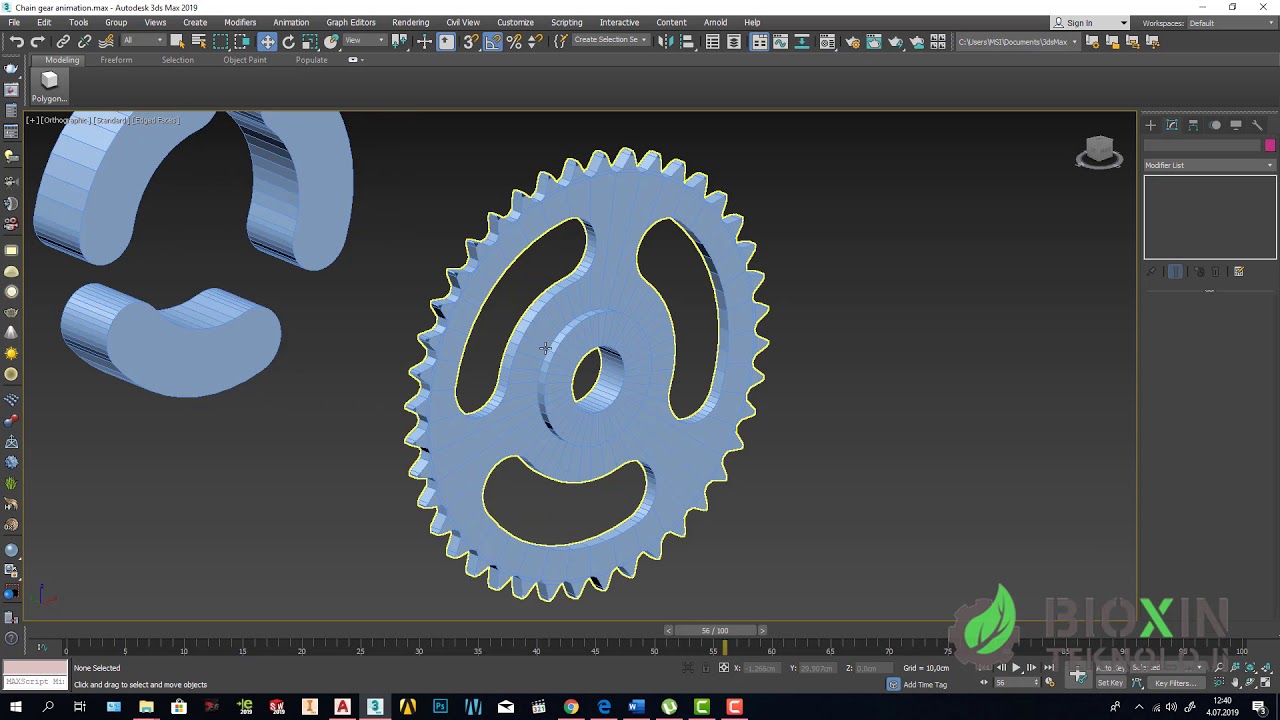Viewport: 1280px width, 720px height.
Task: Switch to the Object Paint ribbon tab
Action: (x=245, y=60)
